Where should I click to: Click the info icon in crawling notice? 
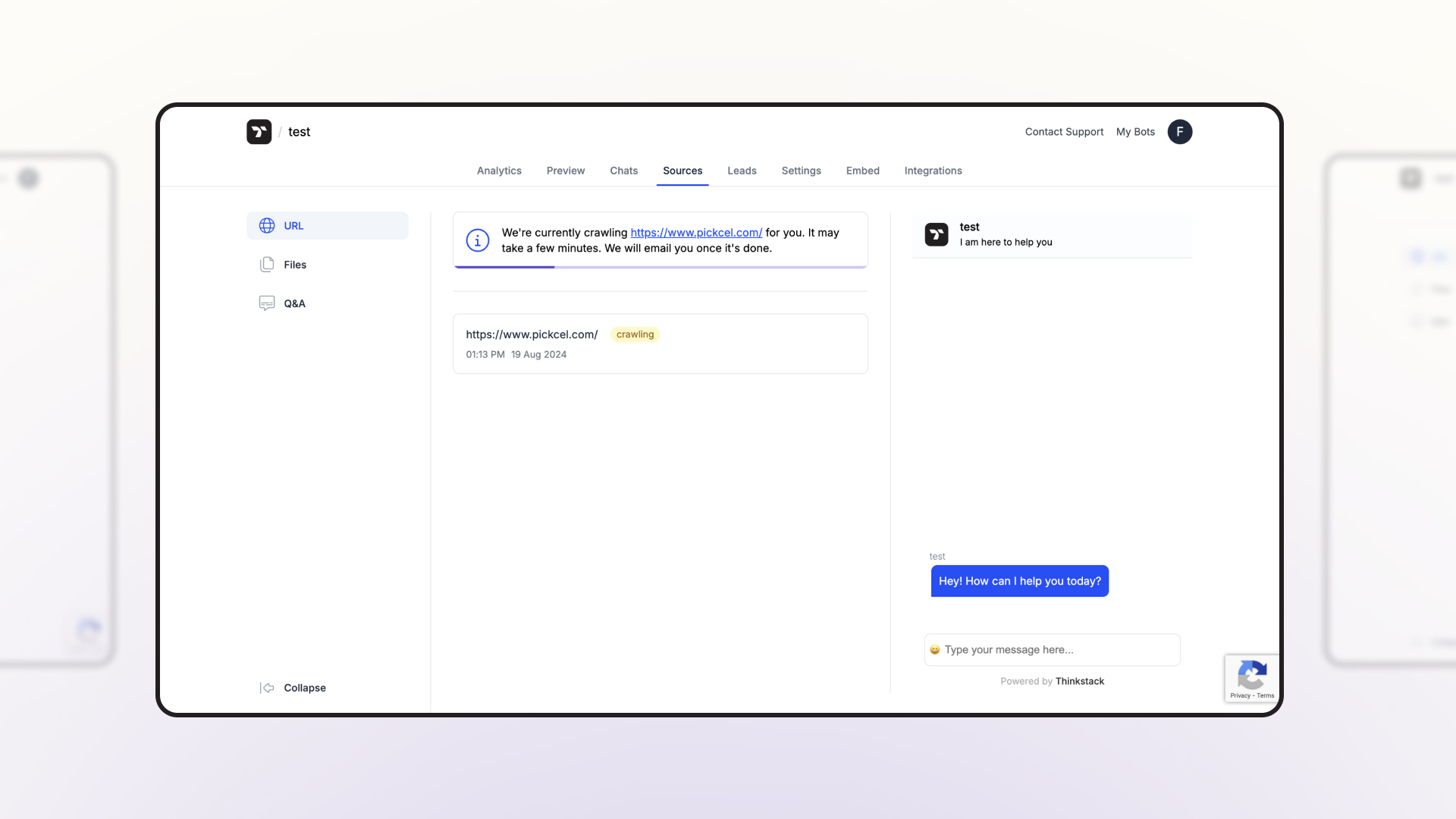pos(477,240)
